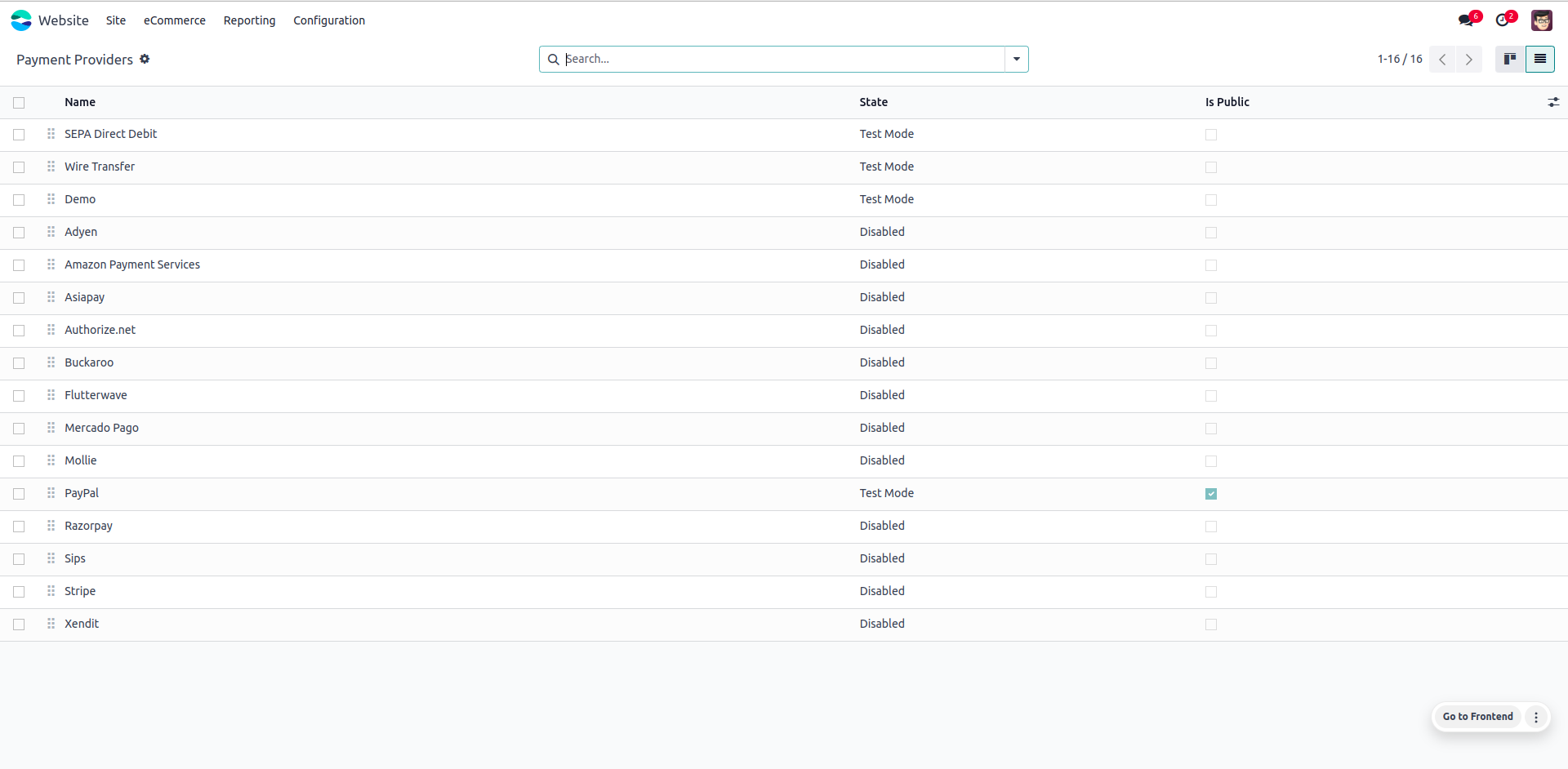Grab the drag handle for Flutterwave
Screen dimensions: 1568x769
(x=51, y=395)
